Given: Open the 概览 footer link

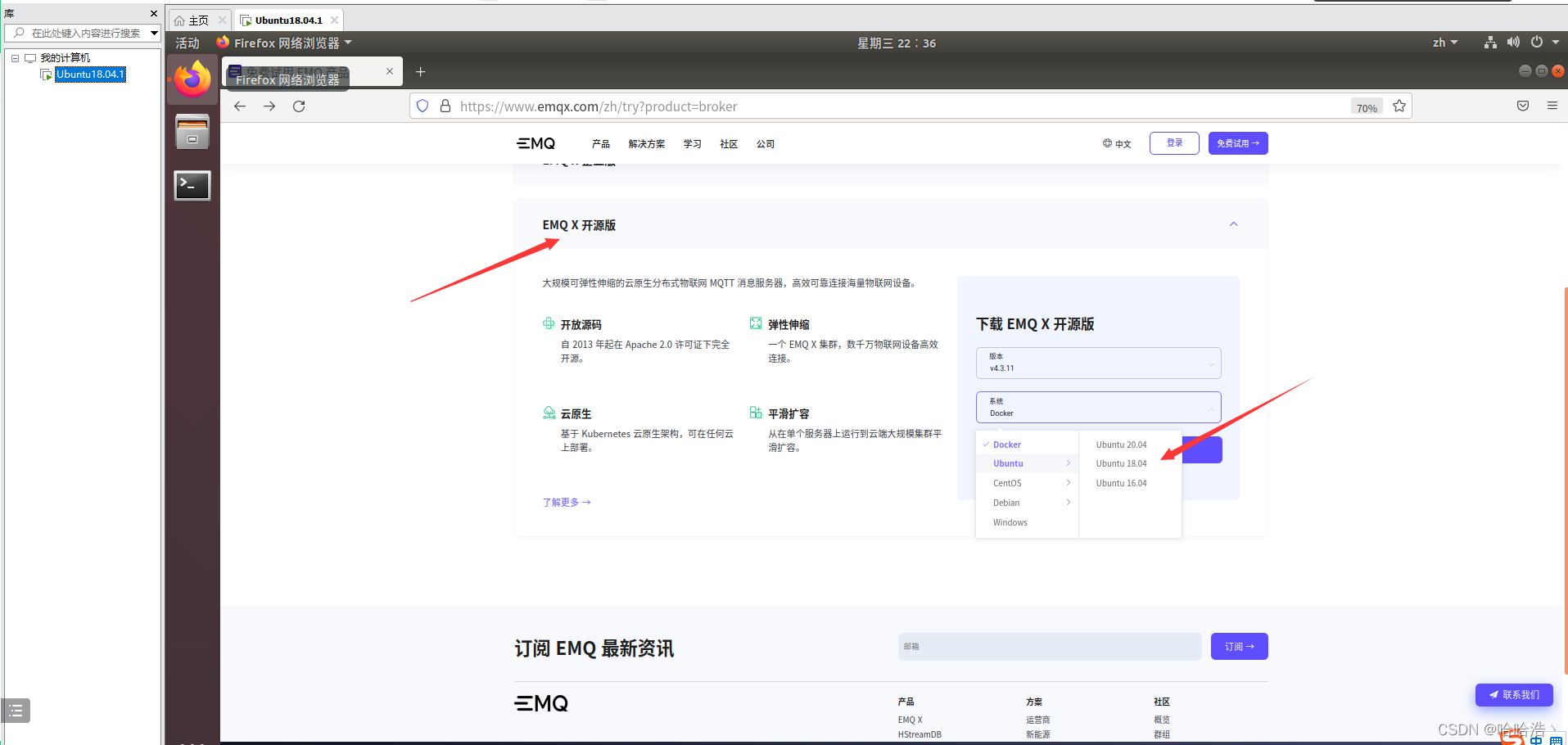Looking at the screenshot, I should click(x=1161, y=720).
